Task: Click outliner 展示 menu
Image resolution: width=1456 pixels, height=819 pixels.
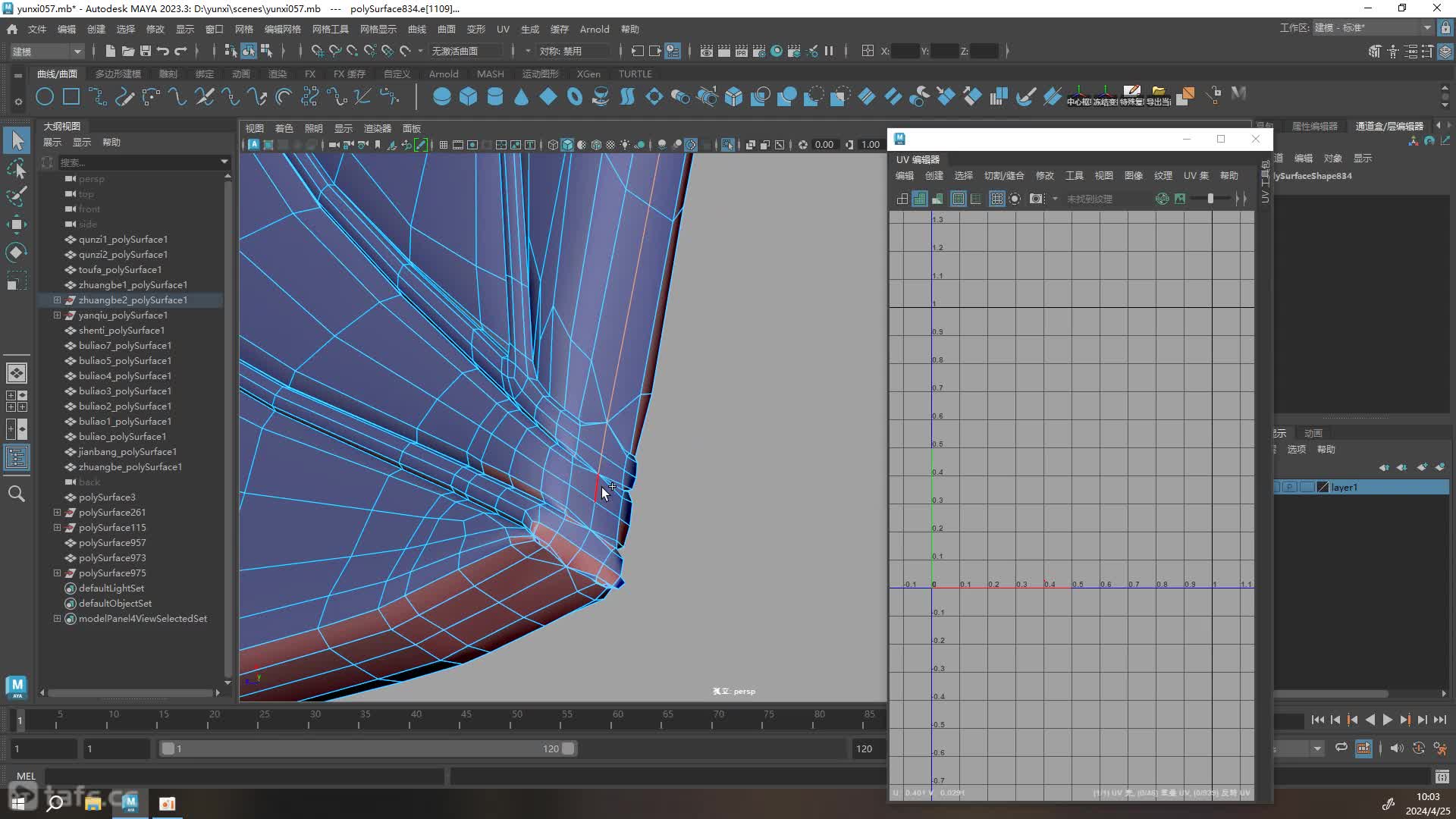Action: [x=52, y=142]
